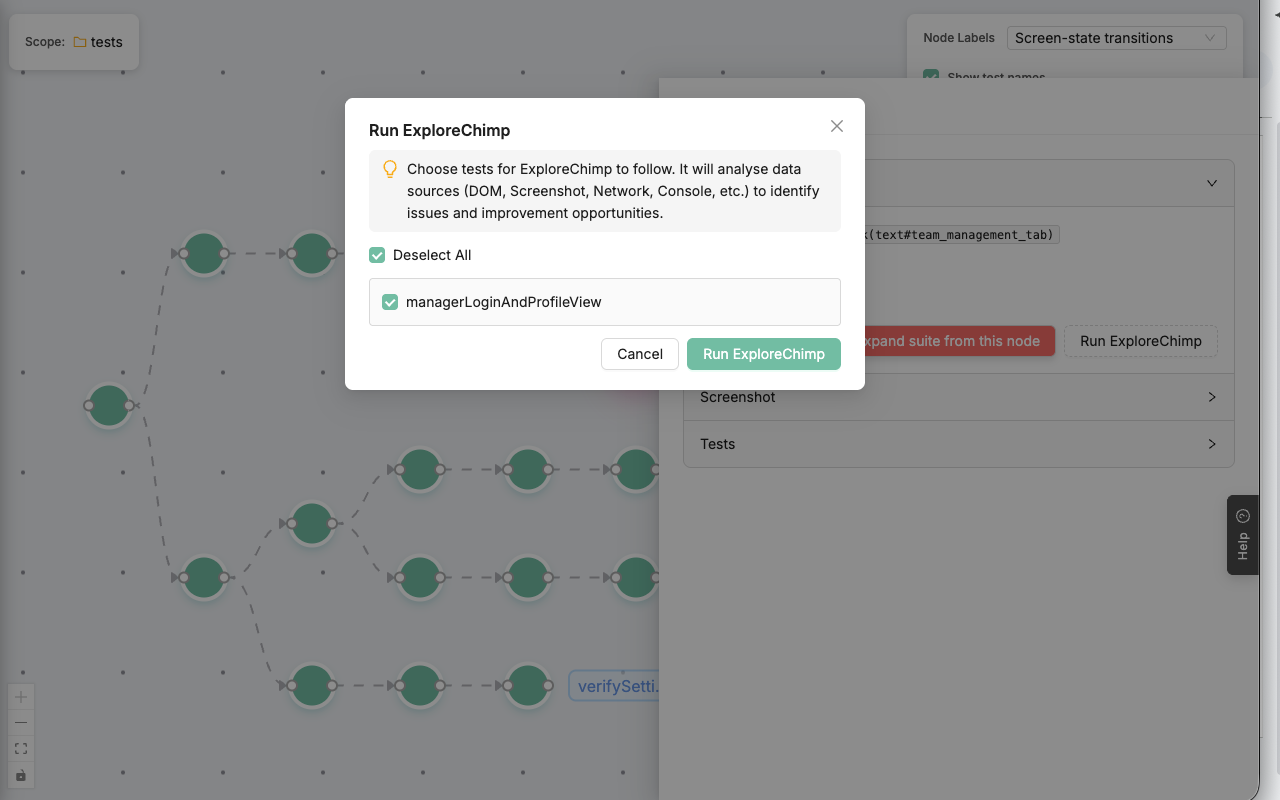Screen dimensions: 1280x800
Task: Click the lightbulb hint icon
Action: (x=390, y=170)
